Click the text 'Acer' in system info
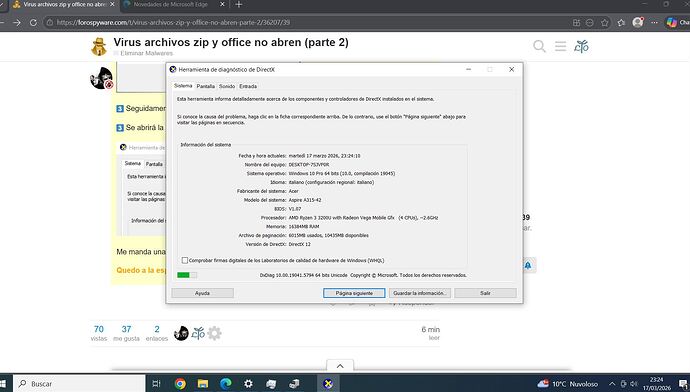 point(294,191)
